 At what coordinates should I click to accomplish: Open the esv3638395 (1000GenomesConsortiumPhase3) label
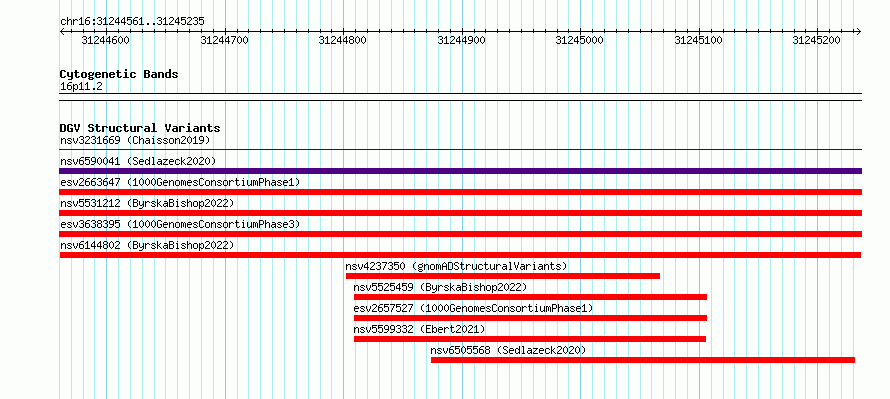pos(180,224)
